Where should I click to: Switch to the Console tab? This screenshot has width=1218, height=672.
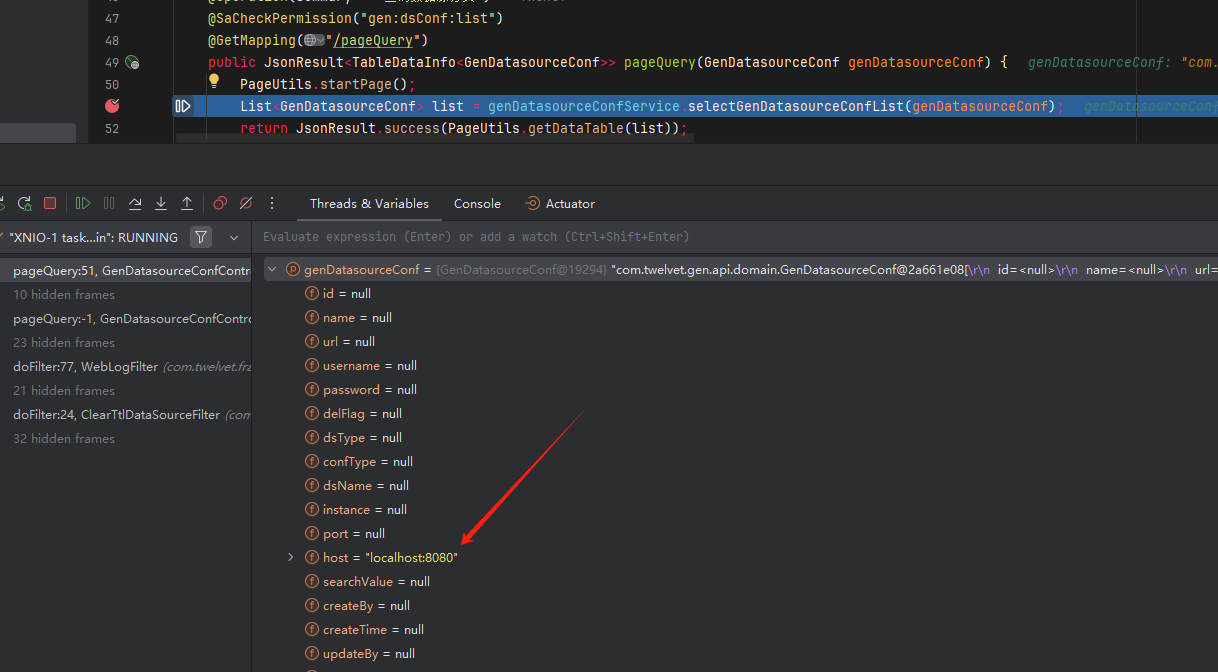[477, 204]
